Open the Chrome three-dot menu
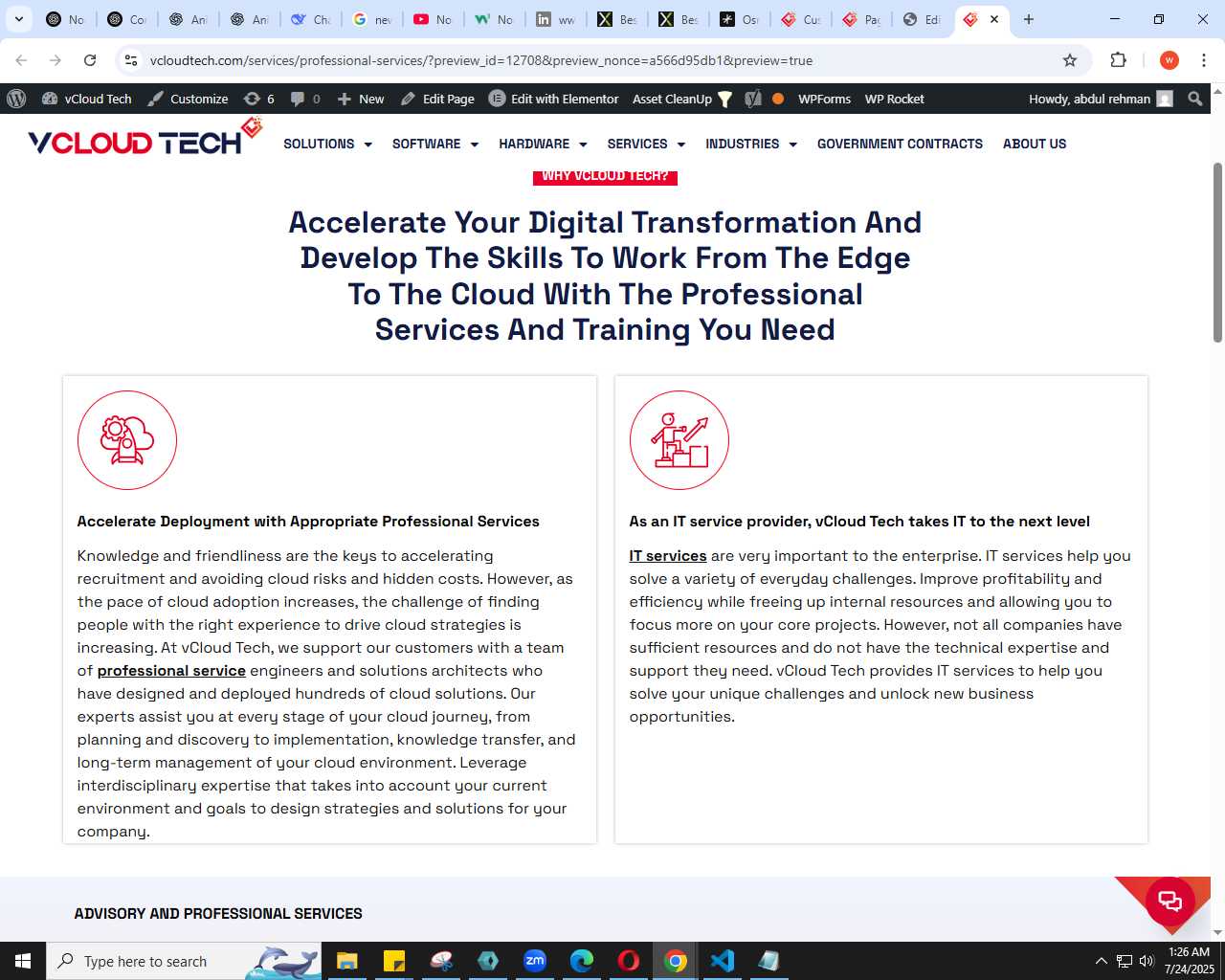 (x=1204, y=60)
